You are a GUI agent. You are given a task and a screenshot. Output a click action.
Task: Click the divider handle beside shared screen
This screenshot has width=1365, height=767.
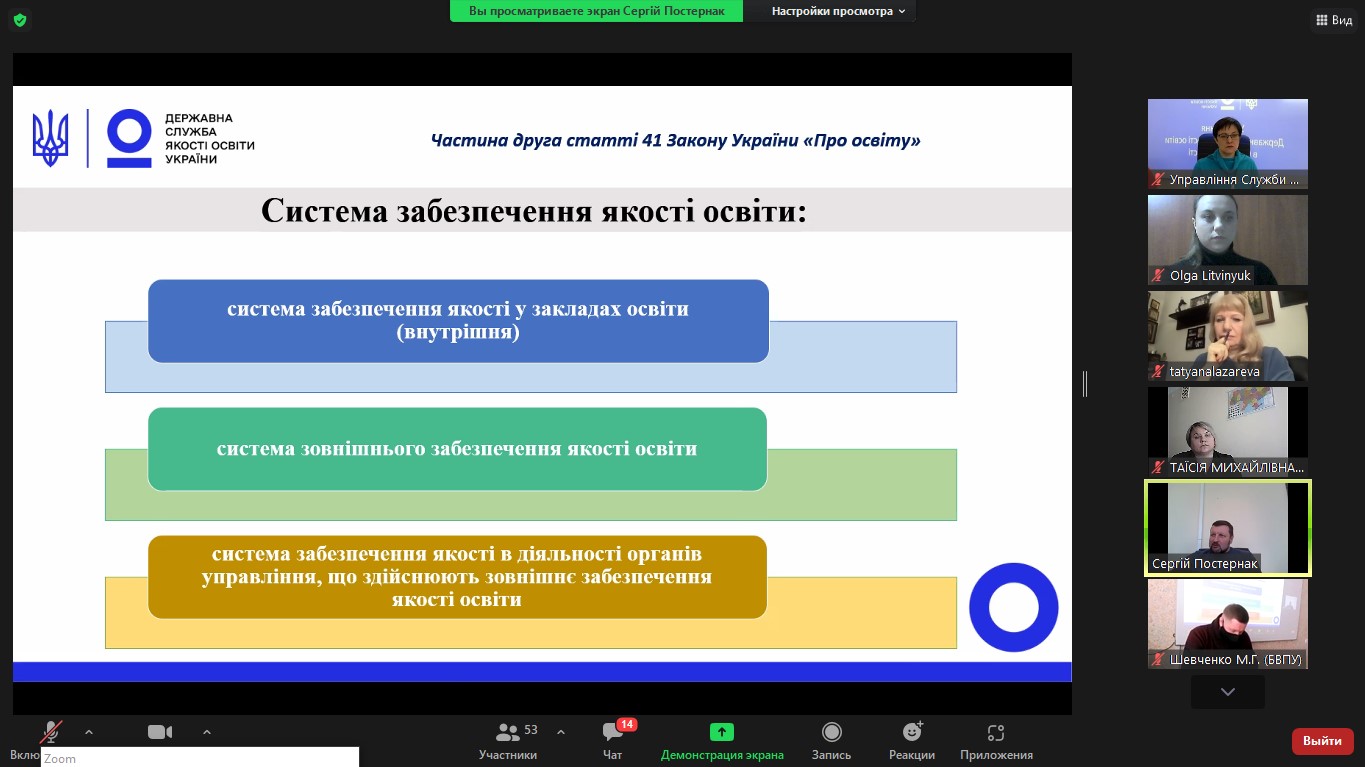1085,383
